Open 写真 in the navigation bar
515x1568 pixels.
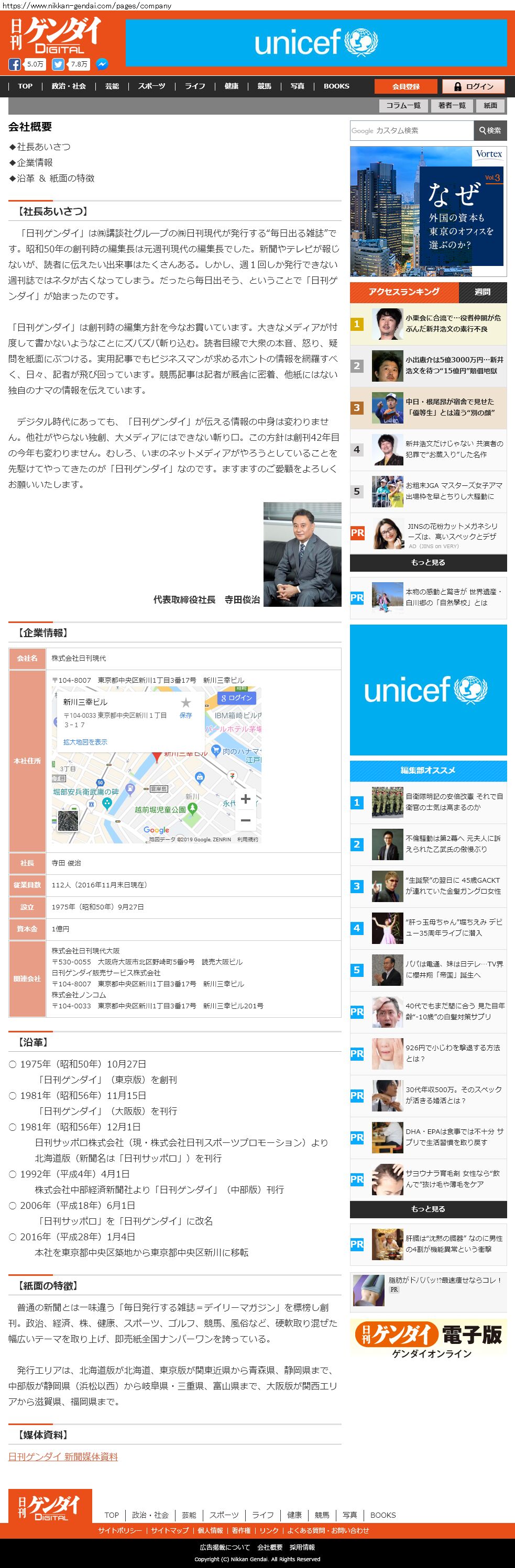[298, 86]
